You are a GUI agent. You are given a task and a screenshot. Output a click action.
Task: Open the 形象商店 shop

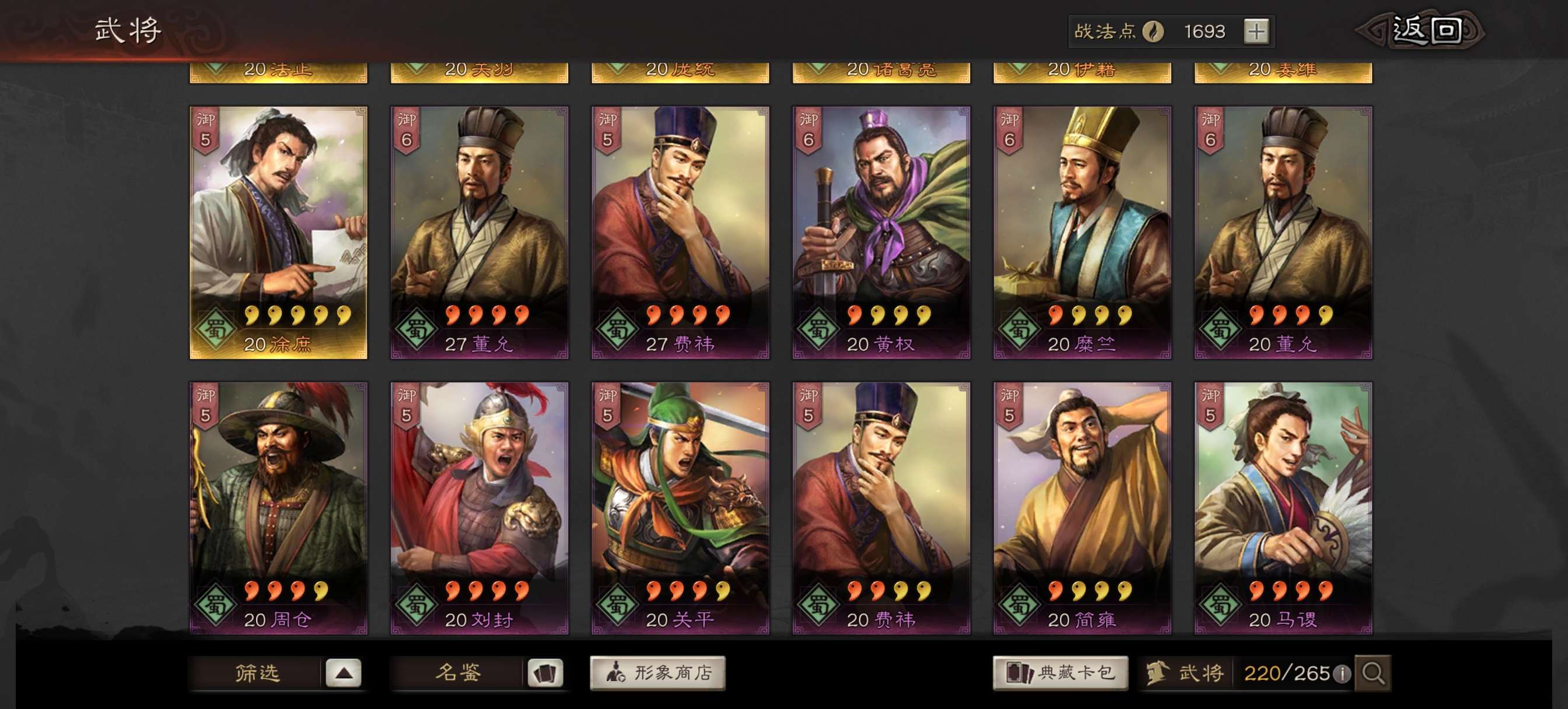tap(657, 673)
